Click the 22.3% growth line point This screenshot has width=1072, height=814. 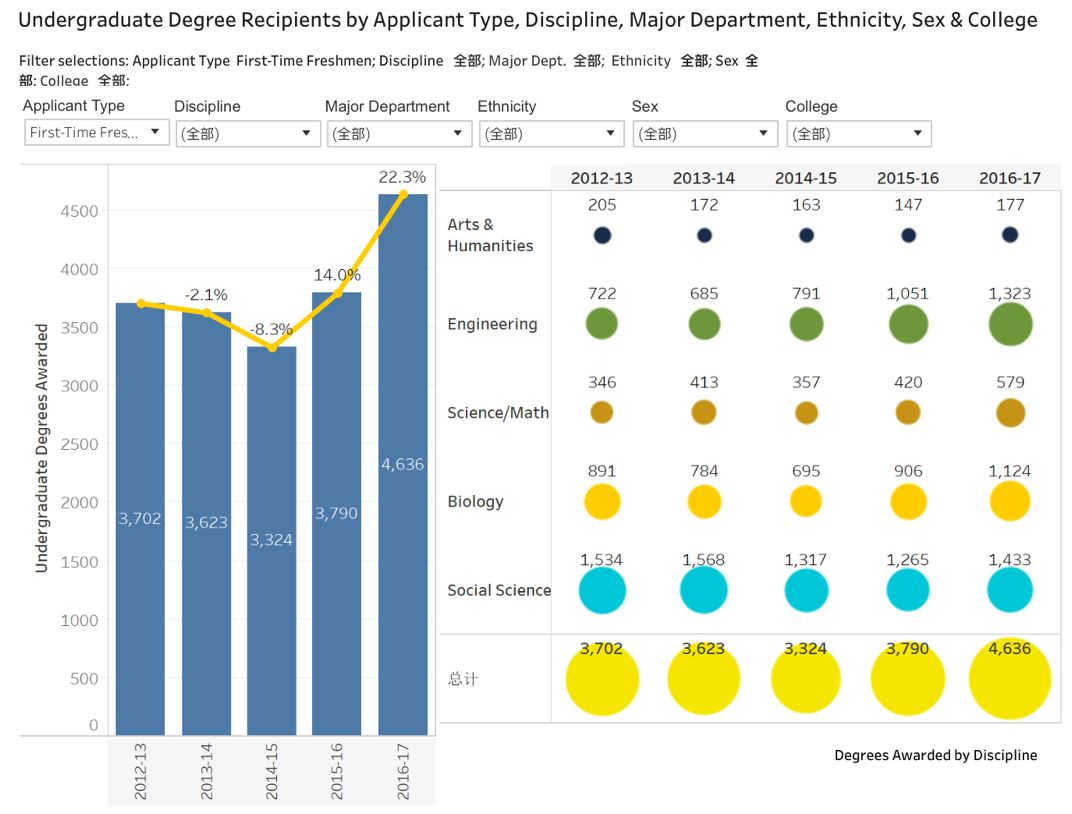tap(403, 194)
